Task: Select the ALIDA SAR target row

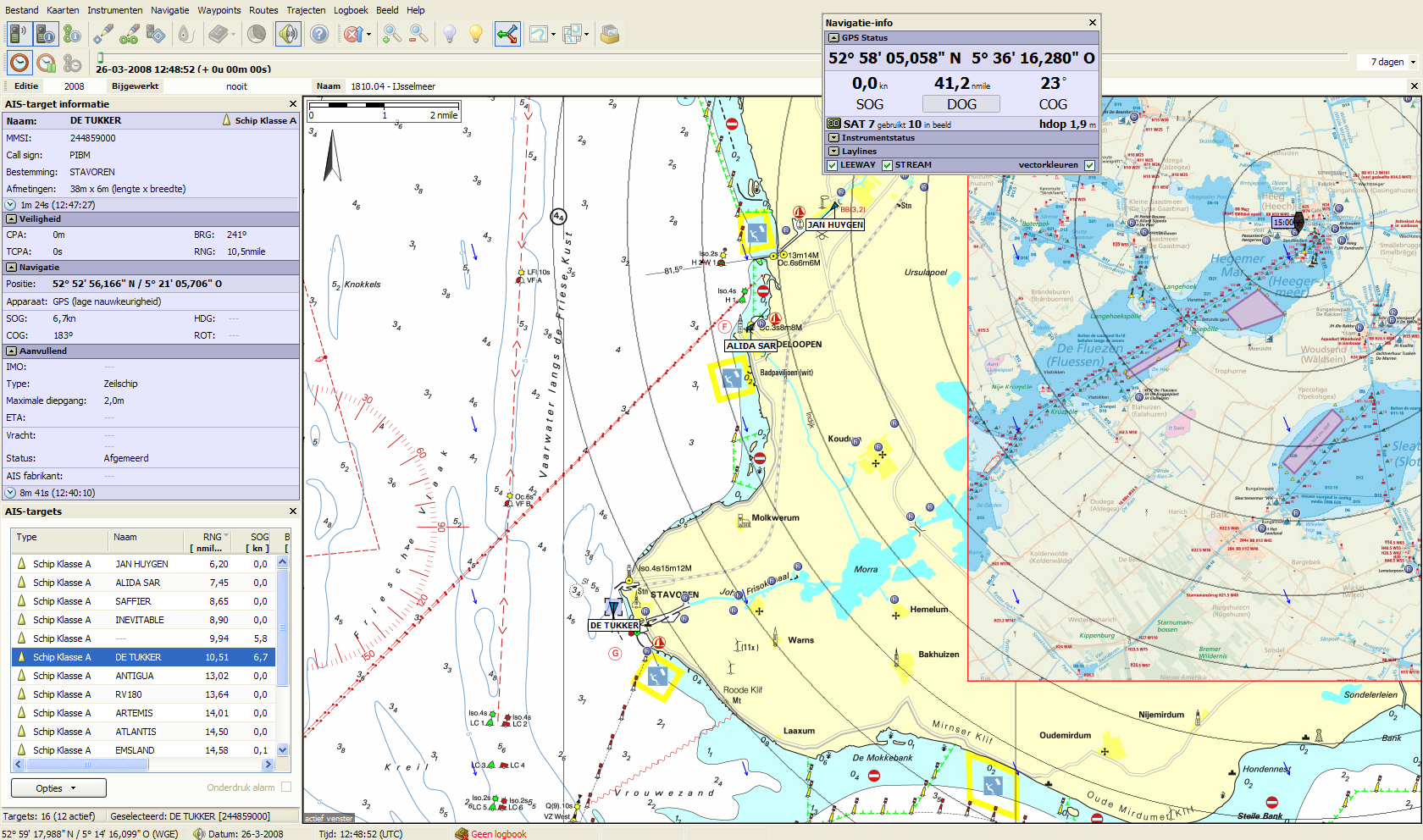Action: (143, 583)
